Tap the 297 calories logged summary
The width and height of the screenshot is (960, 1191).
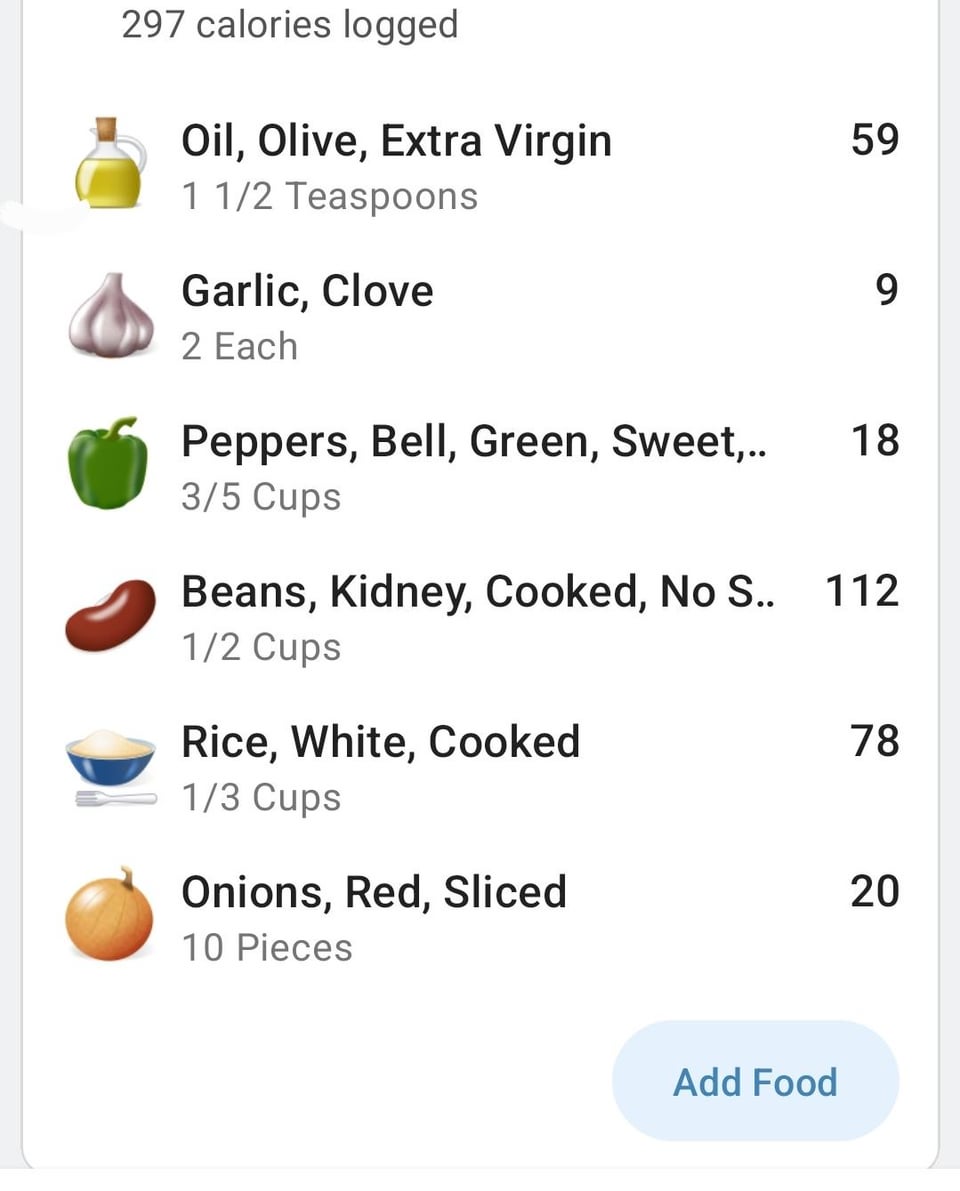[289, 25]
